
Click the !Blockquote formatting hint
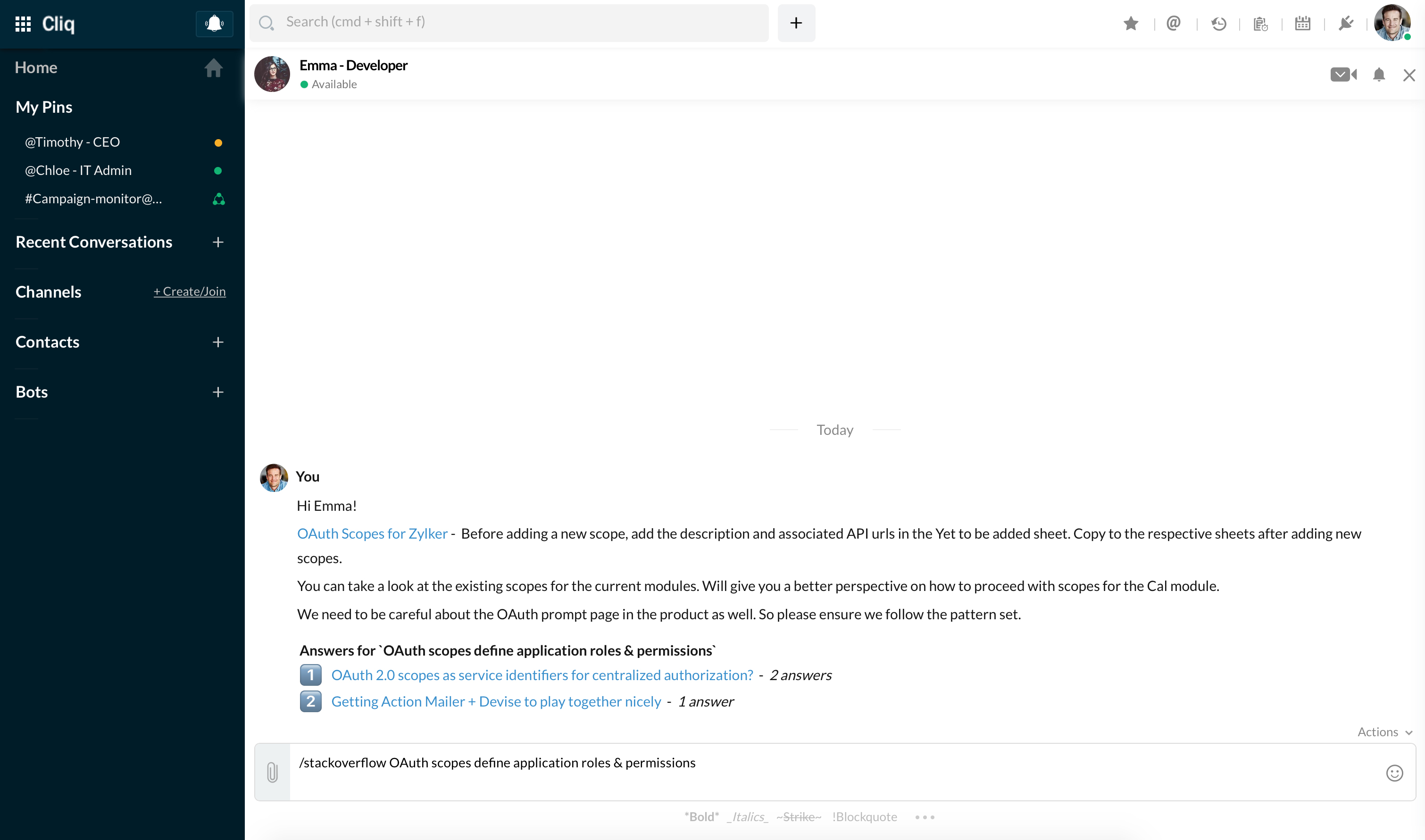pos(865,817)
